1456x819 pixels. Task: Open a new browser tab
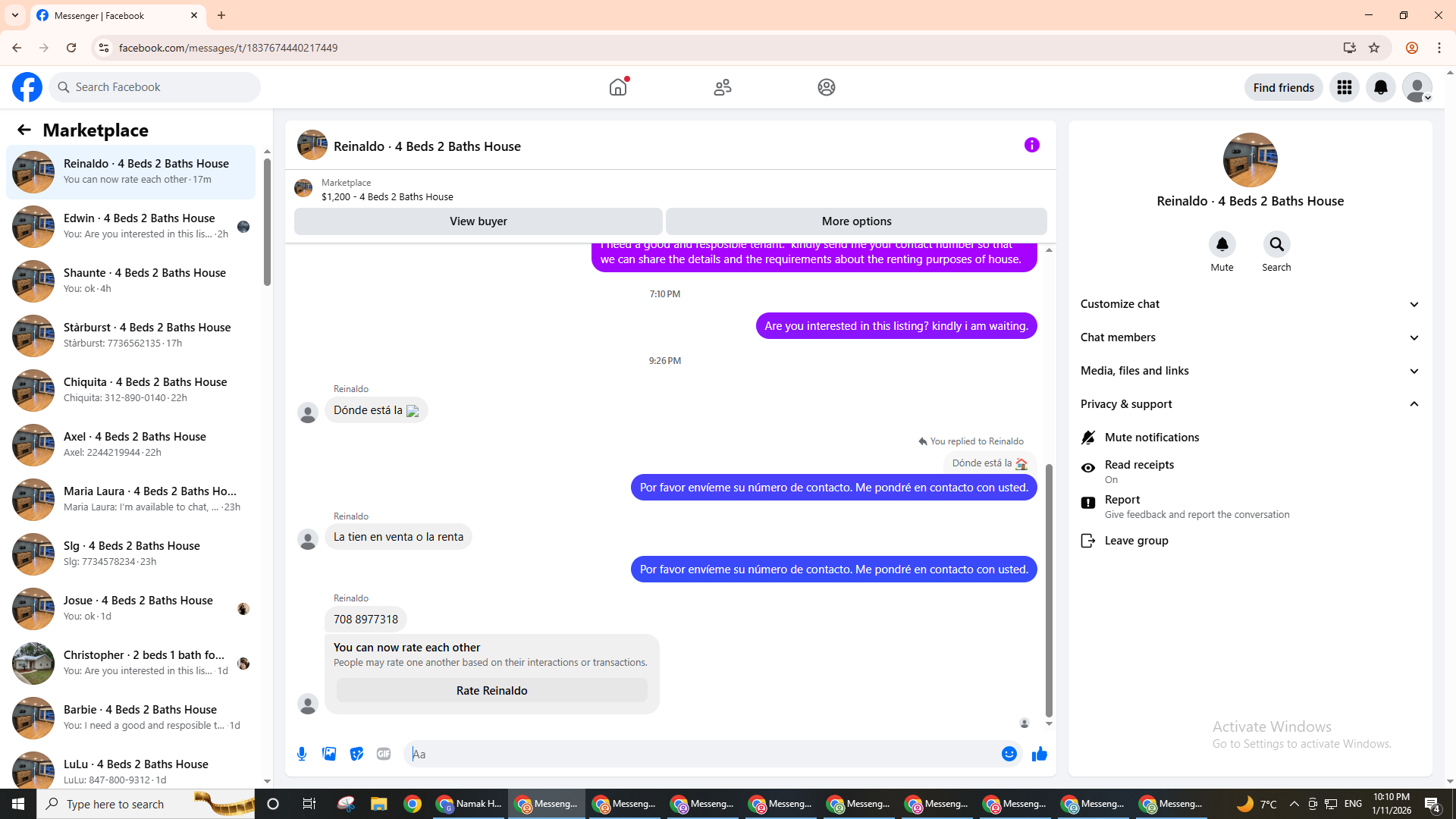pyautogui.click(x=221, y=15)
